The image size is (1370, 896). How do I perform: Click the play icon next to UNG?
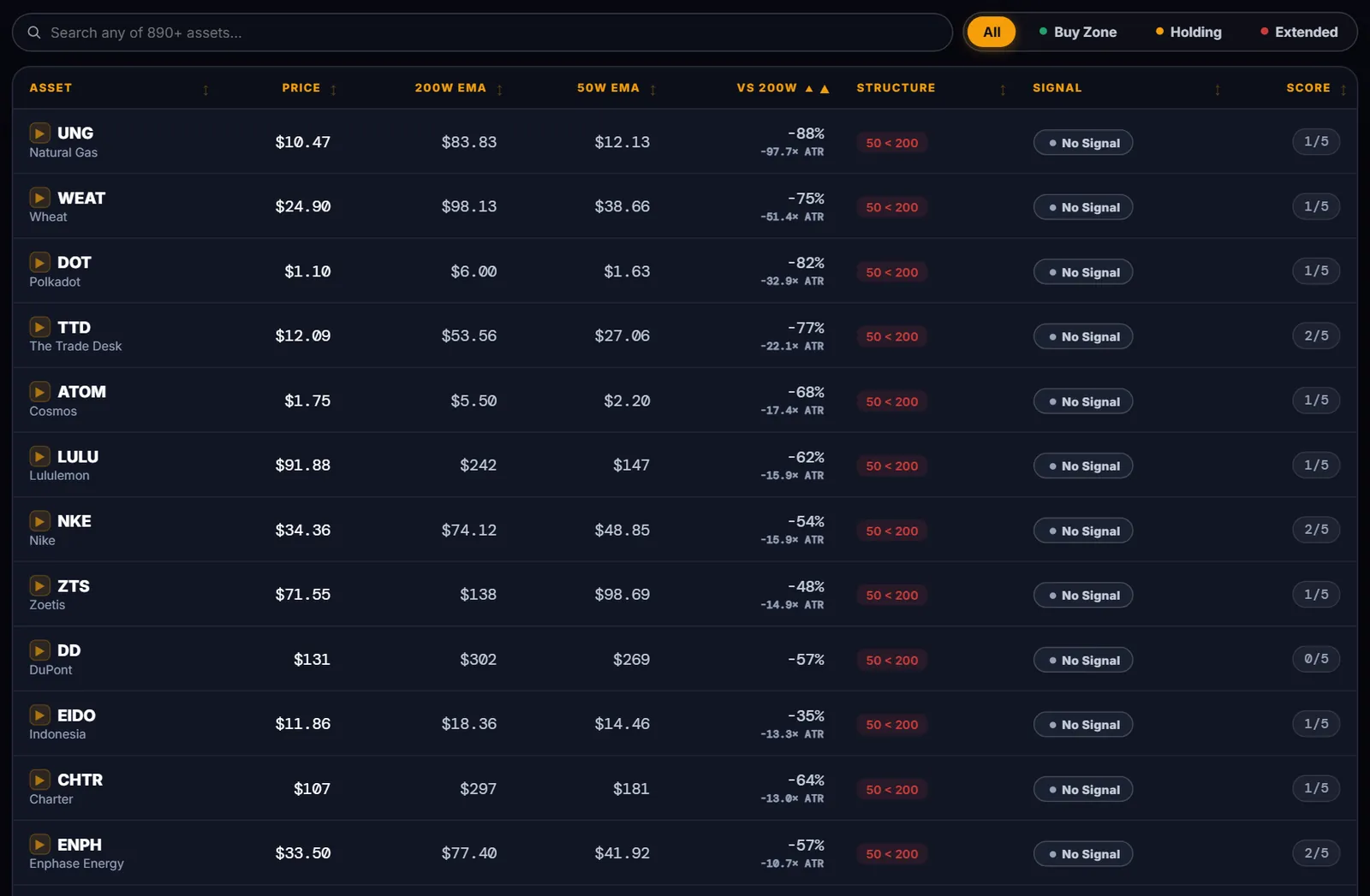(39, 133)
